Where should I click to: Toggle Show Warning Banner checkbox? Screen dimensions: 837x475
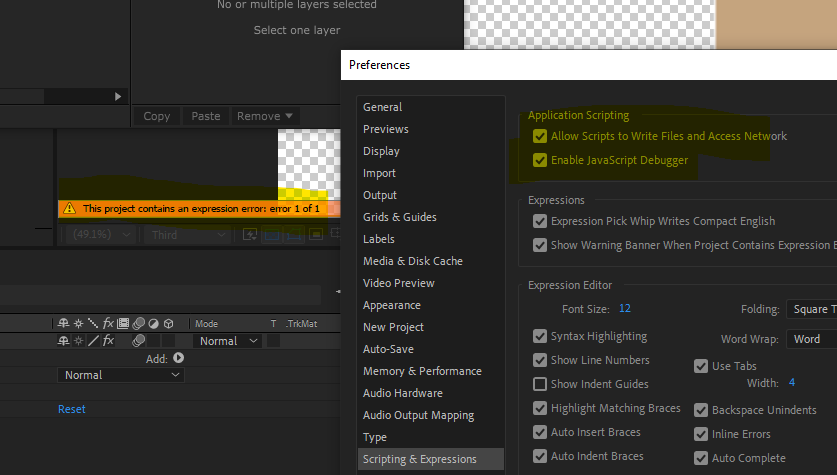540,245
